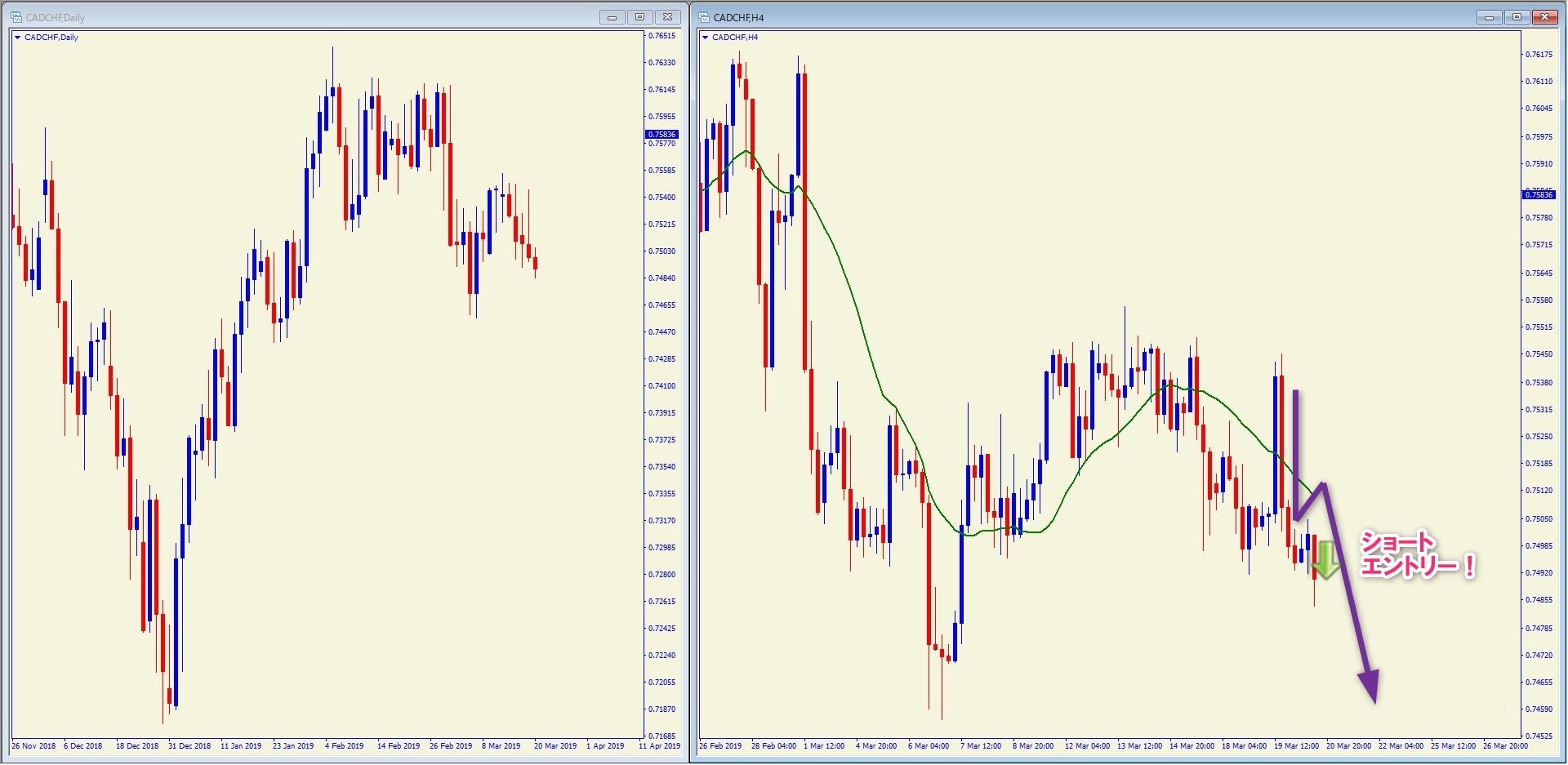This screenshot has width=1568, height=765.
Task: Minimize the CADCHF,Daily chart window
Action: (x=612, y=17)
